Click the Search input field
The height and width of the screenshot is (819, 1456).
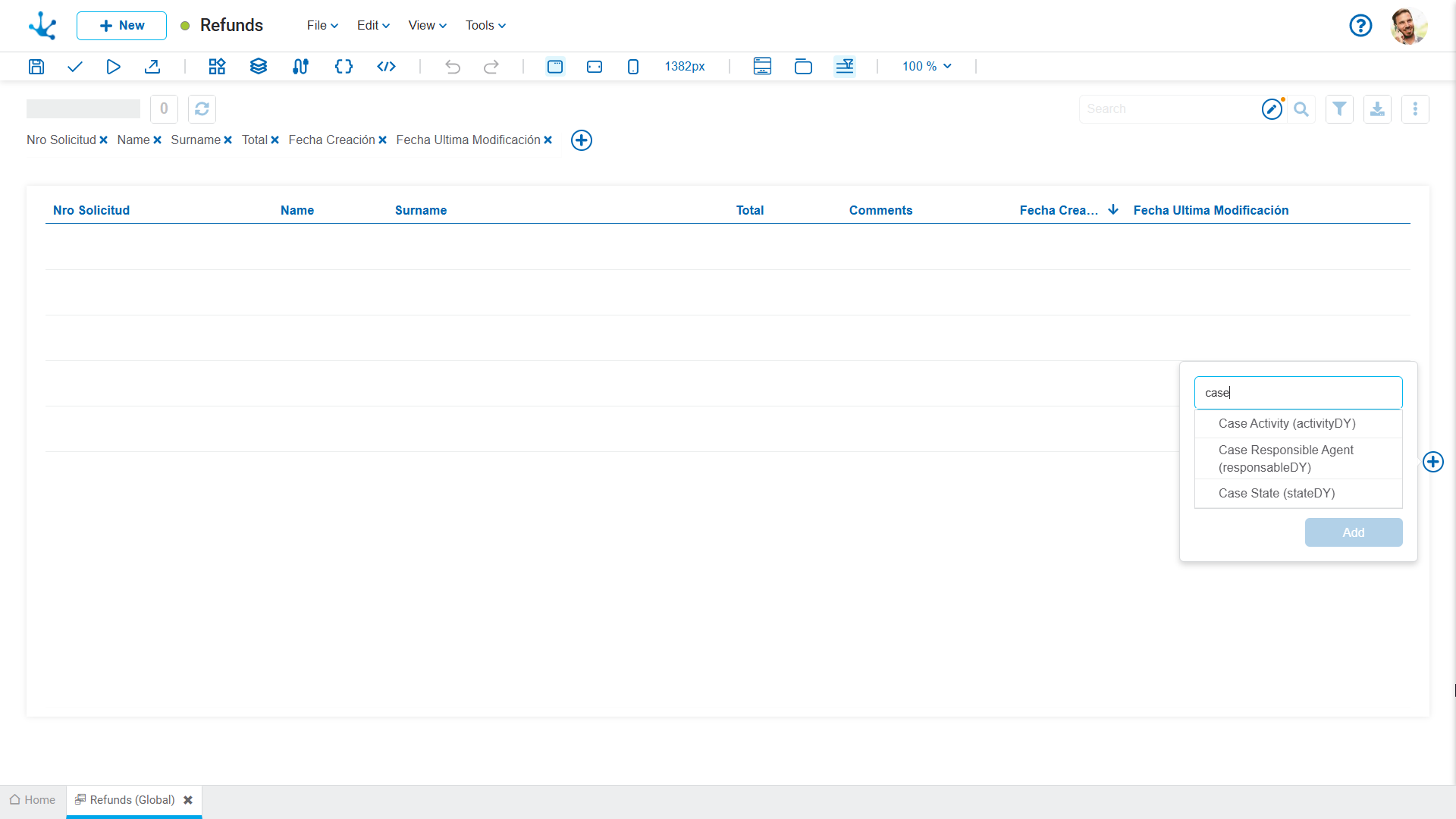(x=1168, y=109)
